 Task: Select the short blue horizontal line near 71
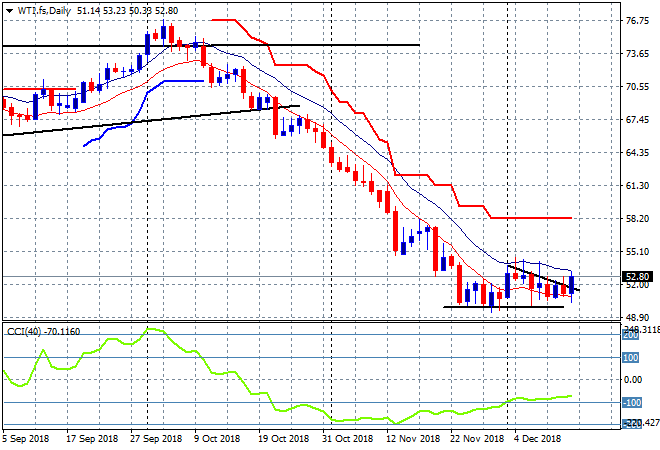pyautogui.click(x=184, y=81)
